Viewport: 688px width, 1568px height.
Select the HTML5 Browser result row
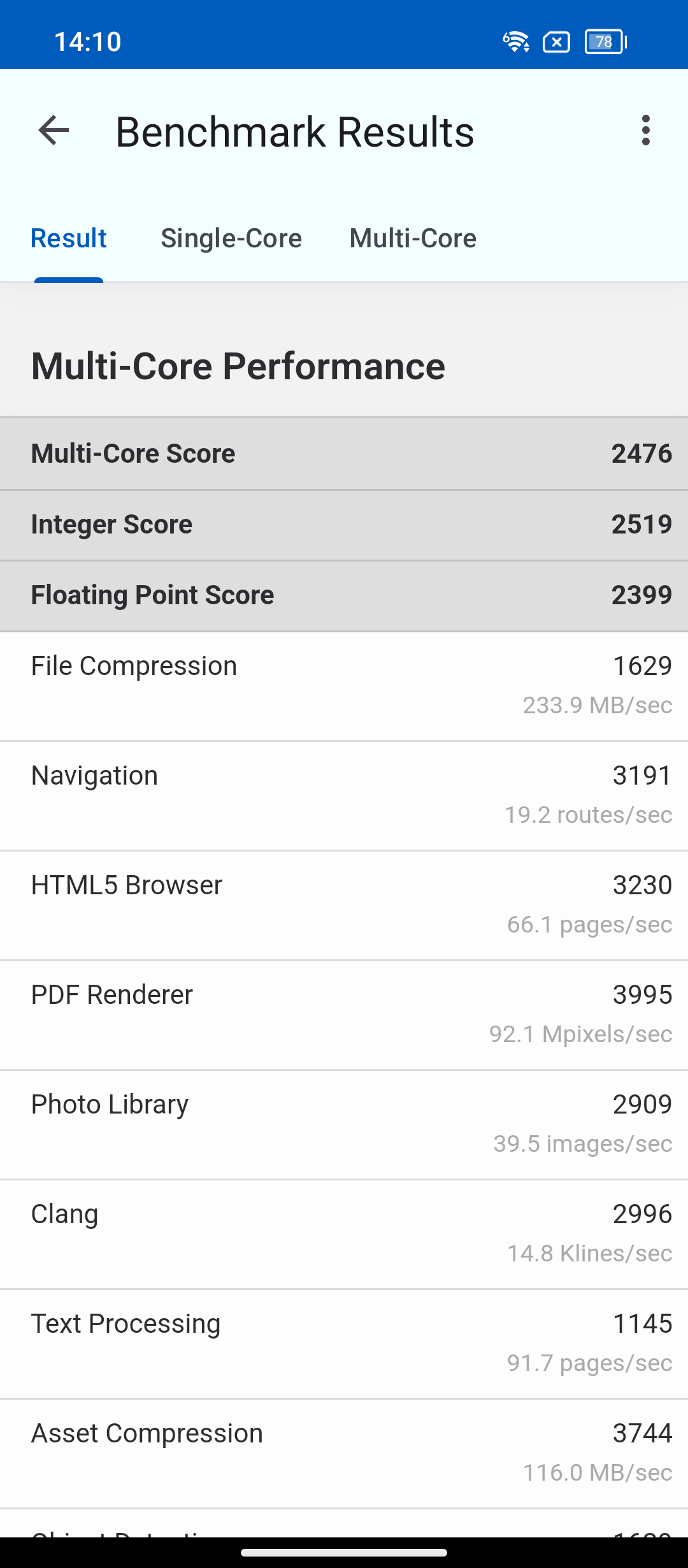[x=344, y=905]
